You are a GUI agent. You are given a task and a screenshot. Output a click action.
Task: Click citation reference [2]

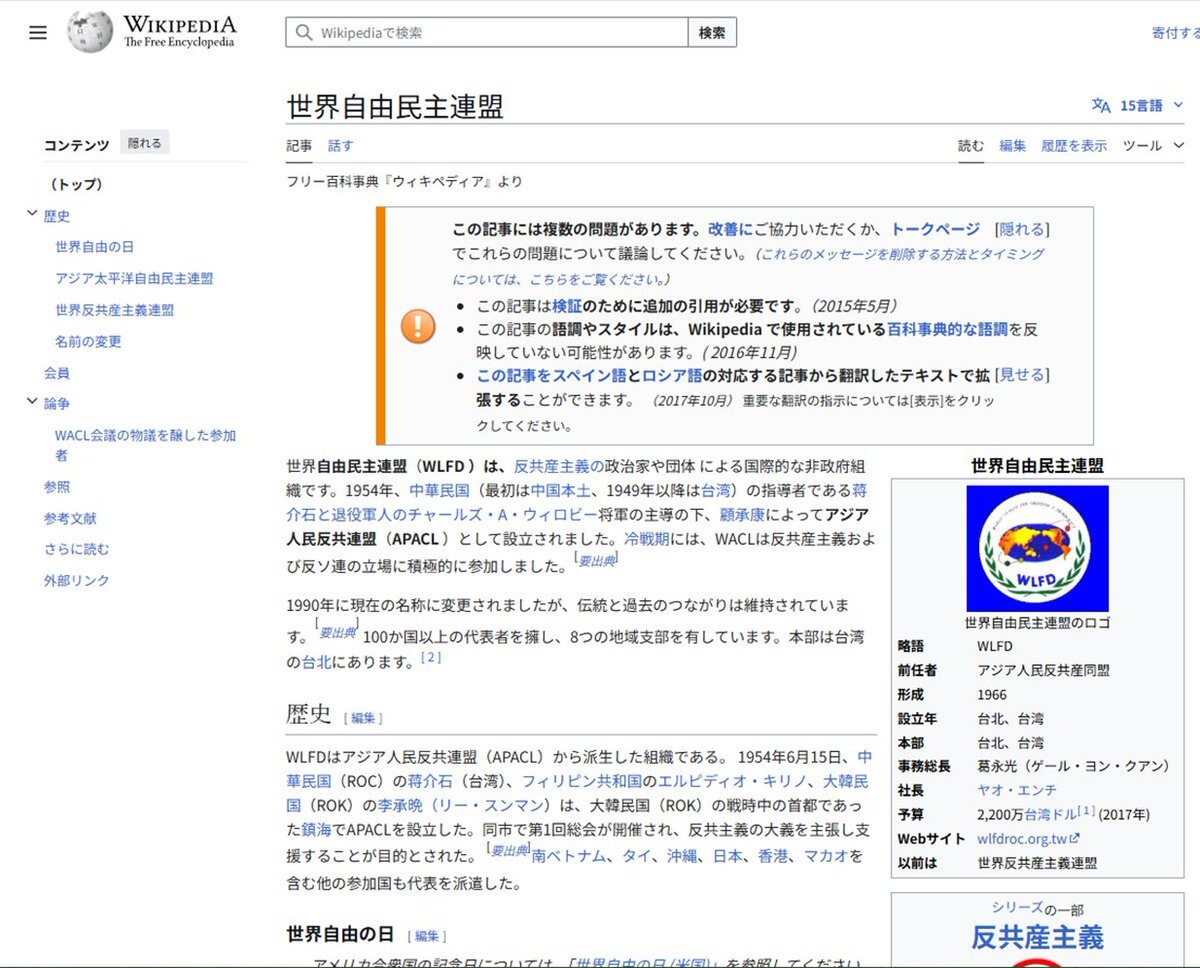point(431,657)
